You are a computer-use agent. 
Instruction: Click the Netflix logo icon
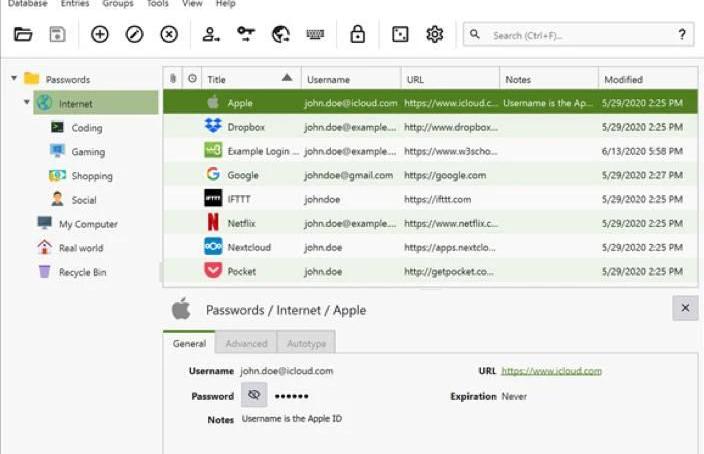coord(213,222)
